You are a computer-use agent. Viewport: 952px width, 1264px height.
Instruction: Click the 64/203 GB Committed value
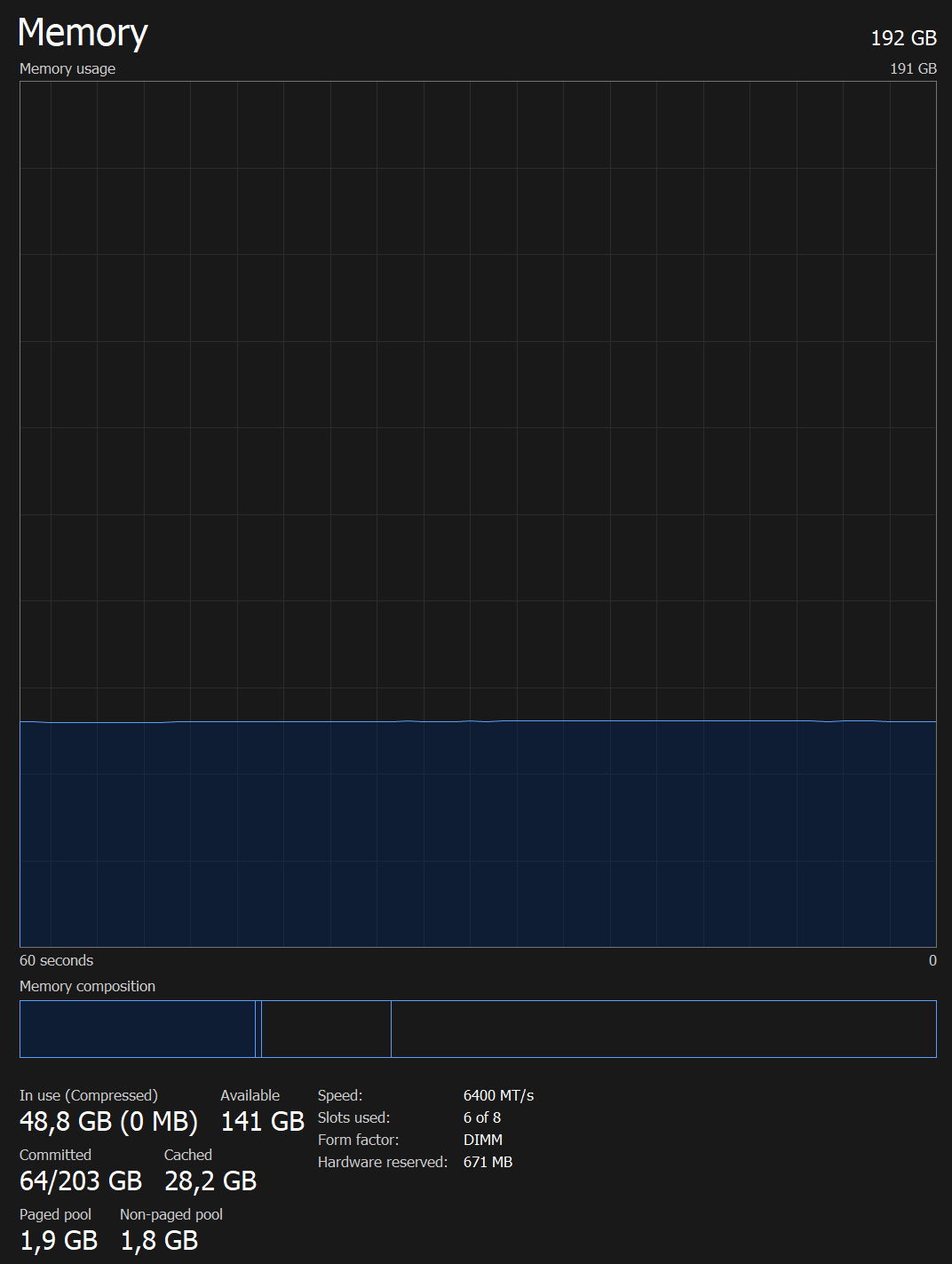tap(81, 1181)
